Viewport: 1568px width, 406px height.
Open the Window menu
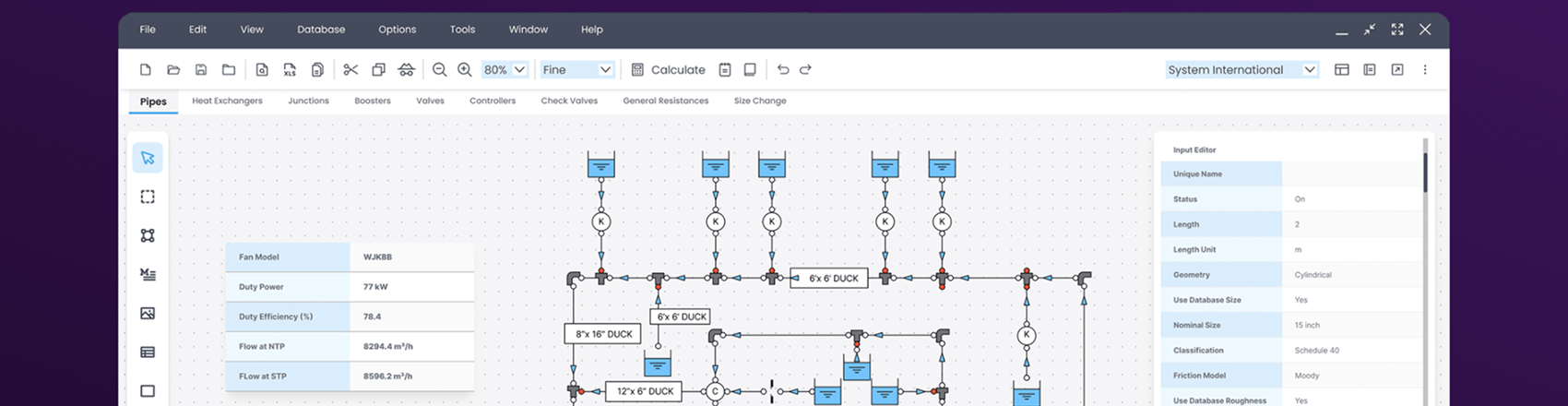pyautogui.click(x=529, y=30)
